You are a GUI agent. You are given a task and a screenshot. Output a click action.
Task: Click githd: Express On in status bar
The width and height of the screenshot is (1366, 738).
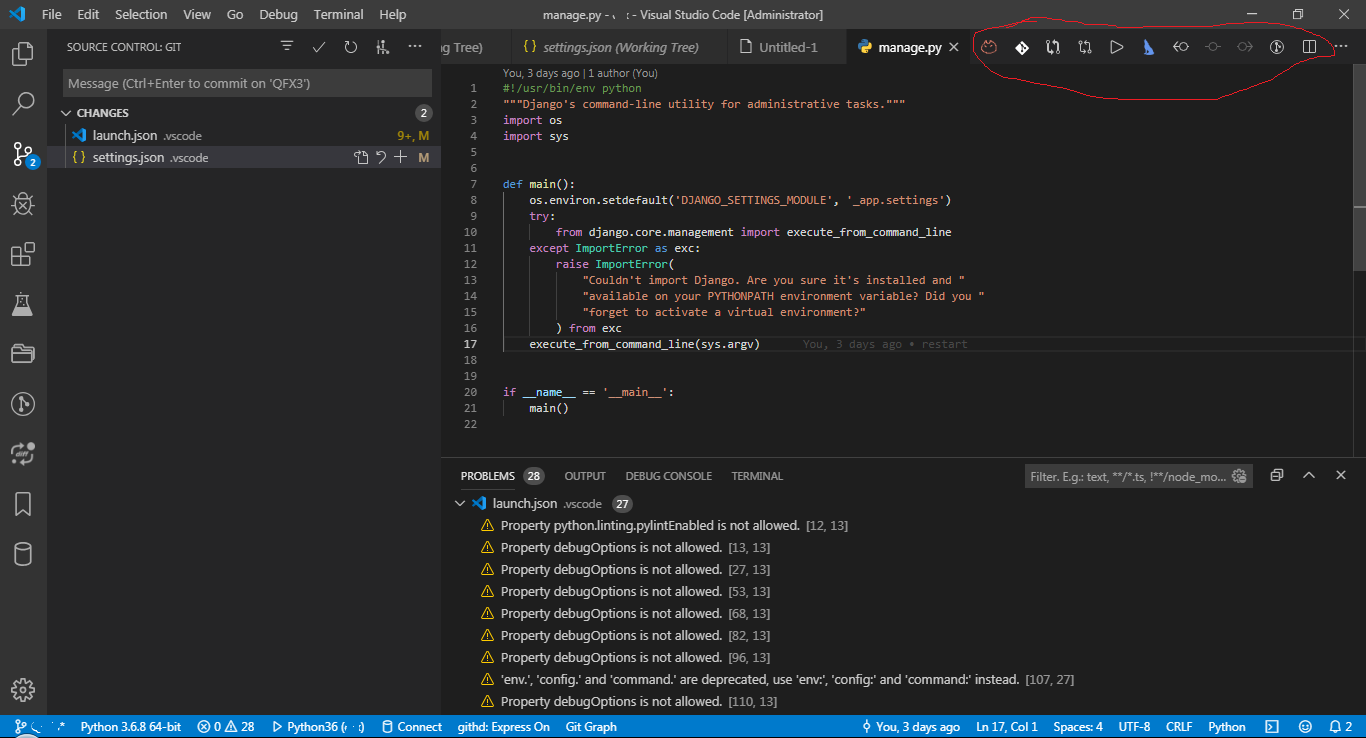(x=503, y=727)
